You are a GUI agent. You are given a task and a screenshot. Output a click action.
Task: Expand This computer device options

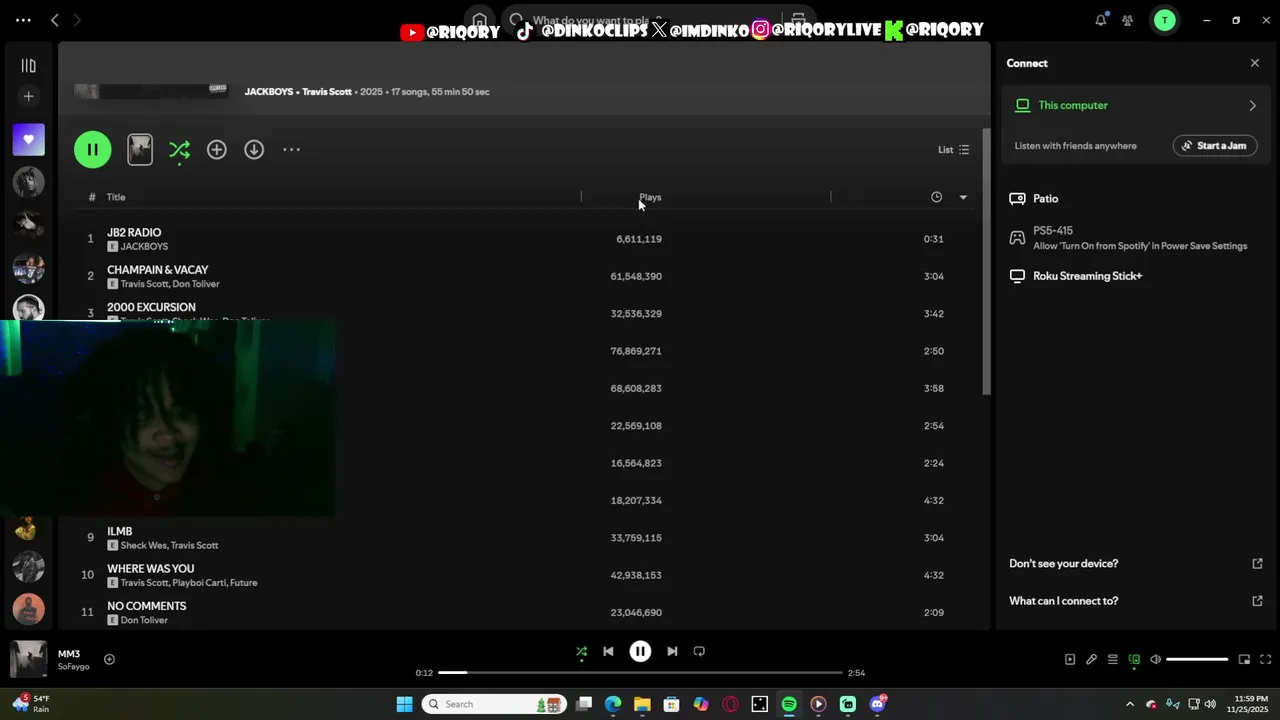(x=1252, y=105)
